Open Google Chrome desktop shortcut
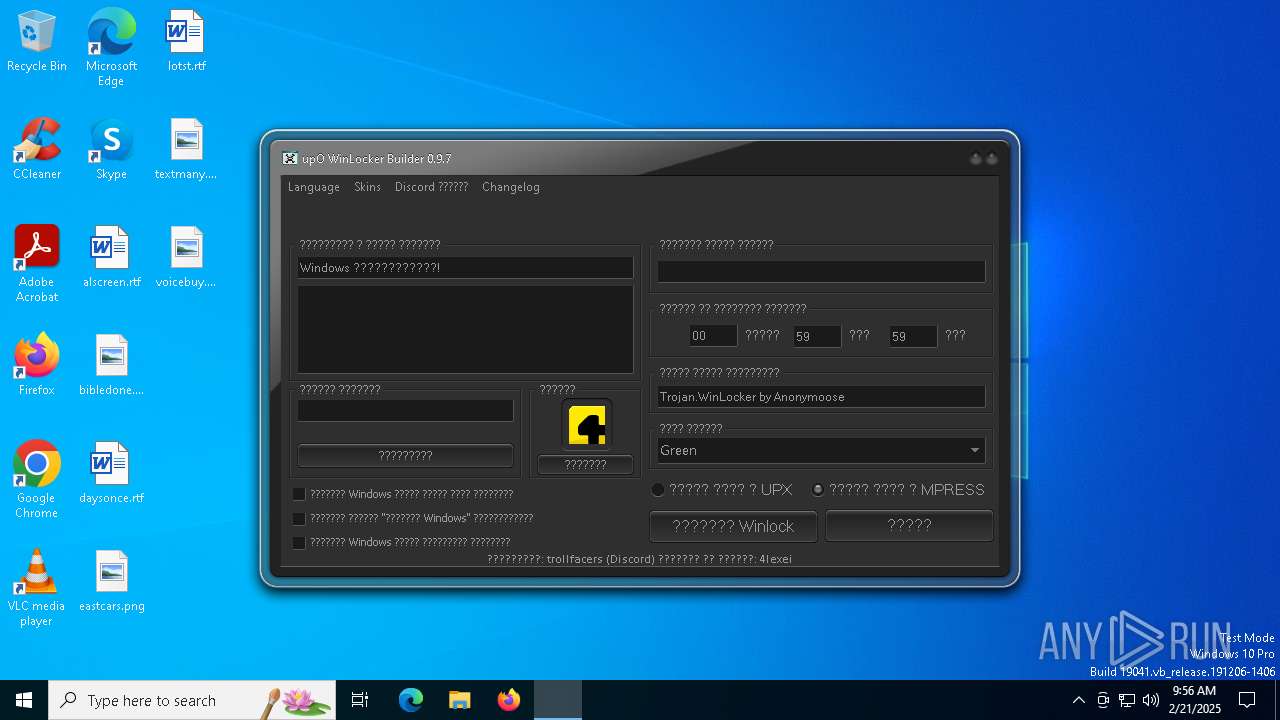 37,479
